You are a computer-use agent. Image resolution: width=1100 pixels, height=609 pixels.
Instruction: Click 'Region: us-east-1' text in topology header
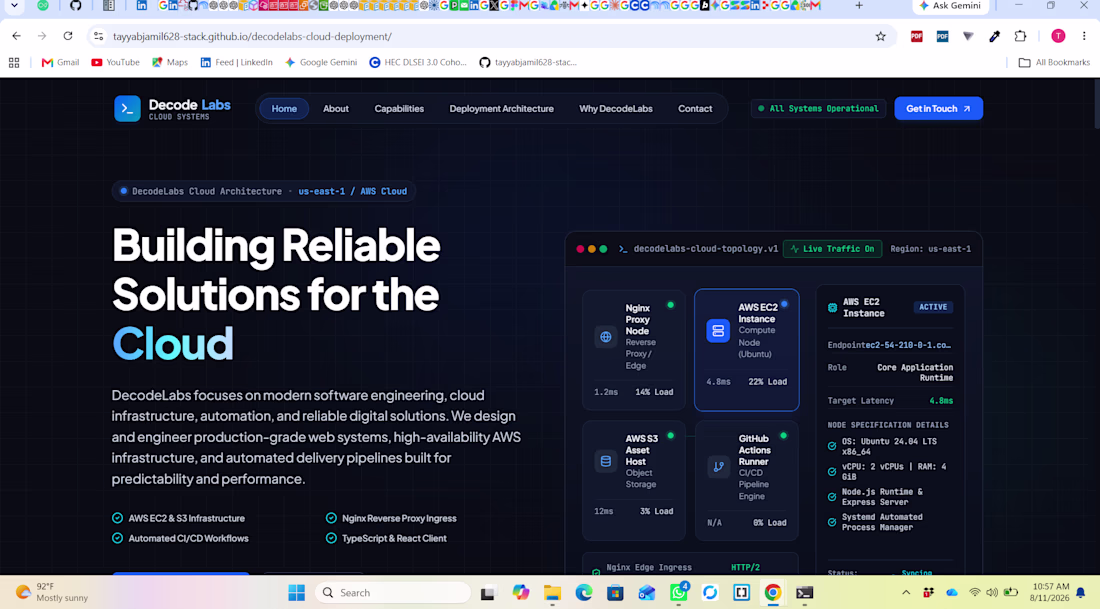tap(931, 249)
